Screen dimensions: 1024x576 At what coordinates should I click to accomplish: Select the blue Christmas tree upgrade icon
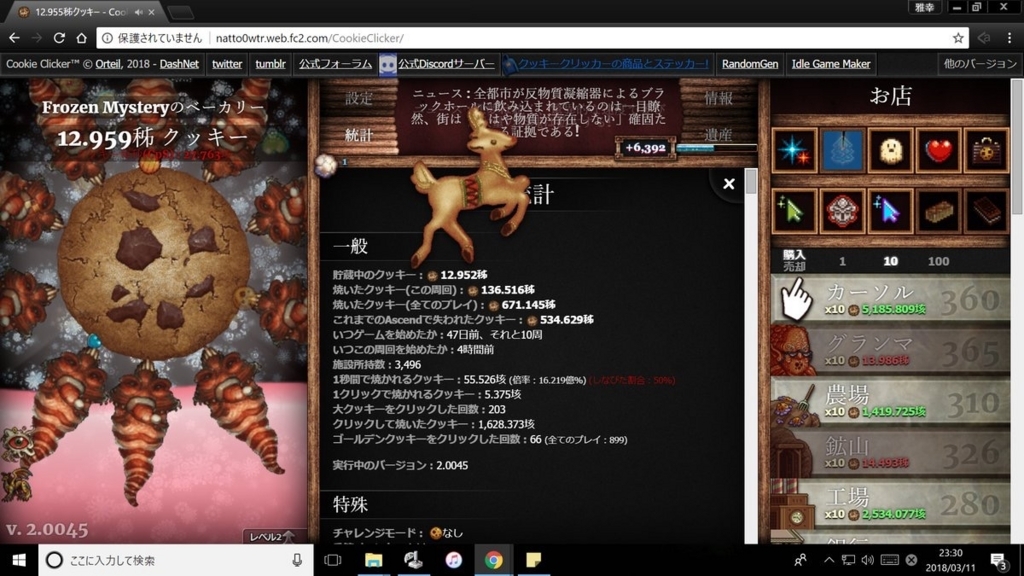coord(842,150)
